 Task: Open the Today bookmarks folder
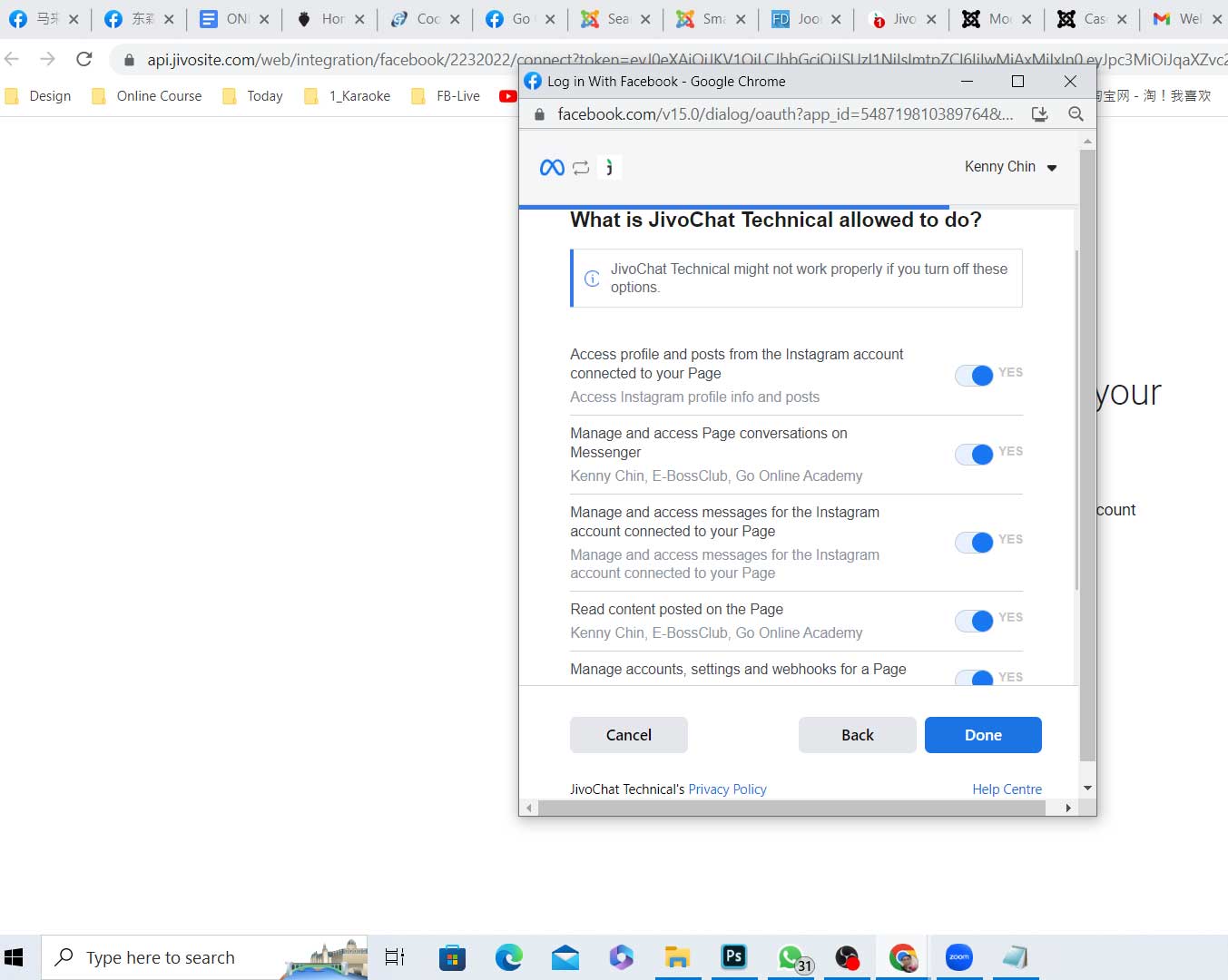point(252,96)
